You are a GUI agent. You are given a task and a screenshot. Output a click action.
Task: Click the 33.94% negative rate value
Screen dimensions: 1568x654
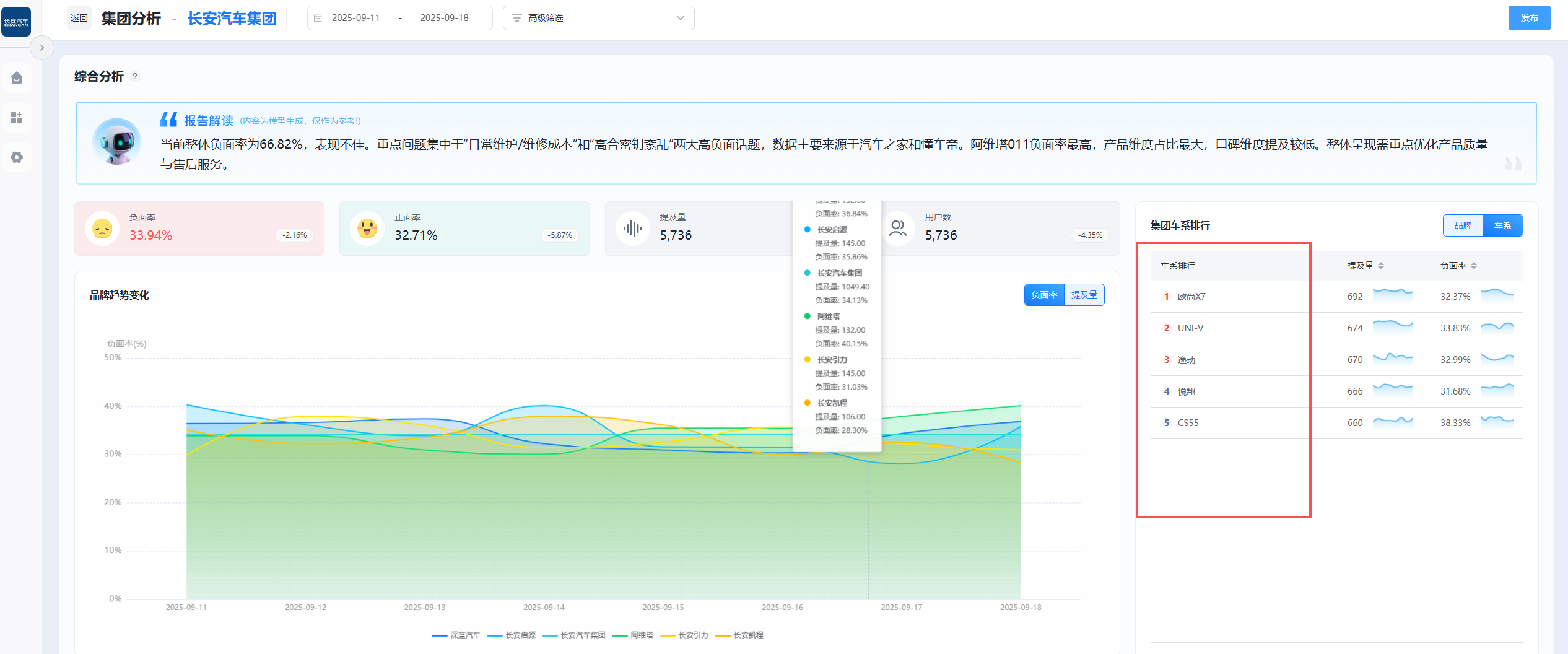150,235
